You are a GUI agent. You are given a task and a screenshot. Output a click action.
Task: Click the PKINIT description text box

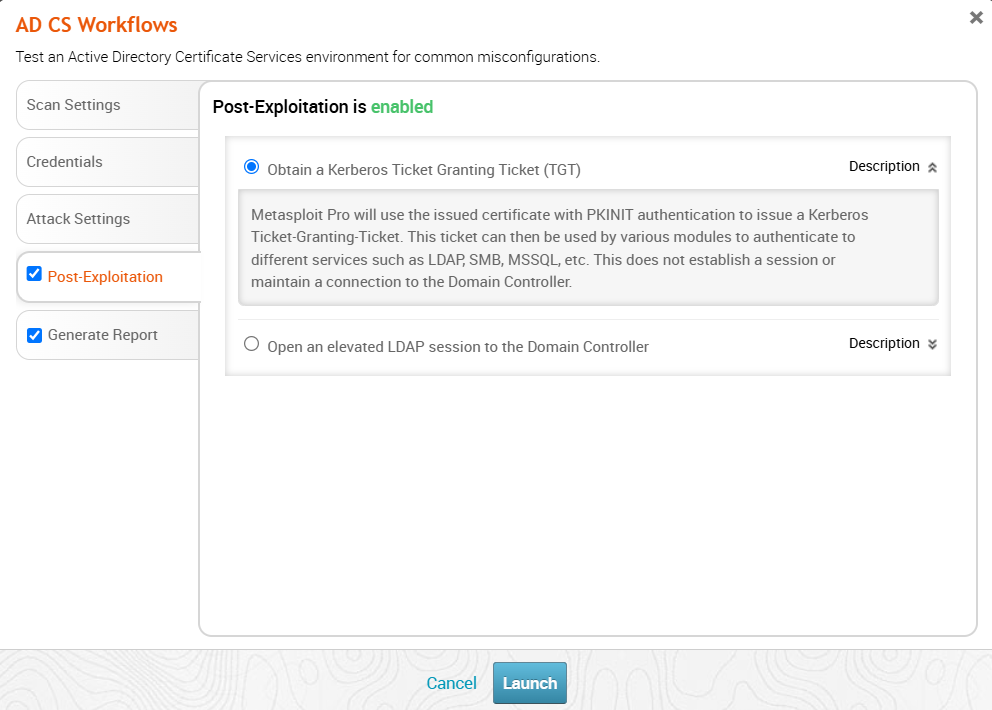point(587,249)
